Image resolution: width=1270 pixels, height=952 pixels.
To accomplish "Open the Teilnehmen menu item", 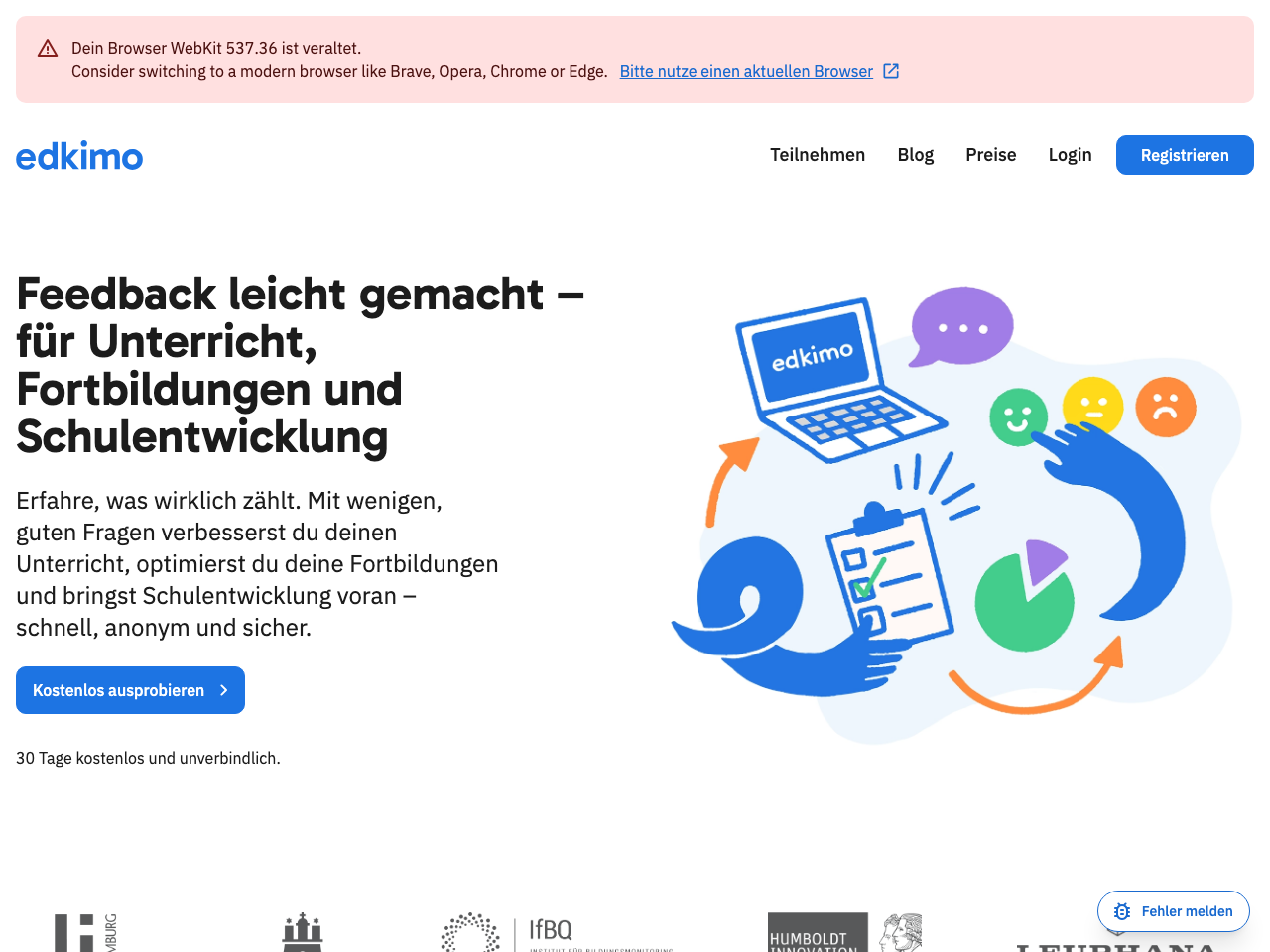I will [817, 155].
